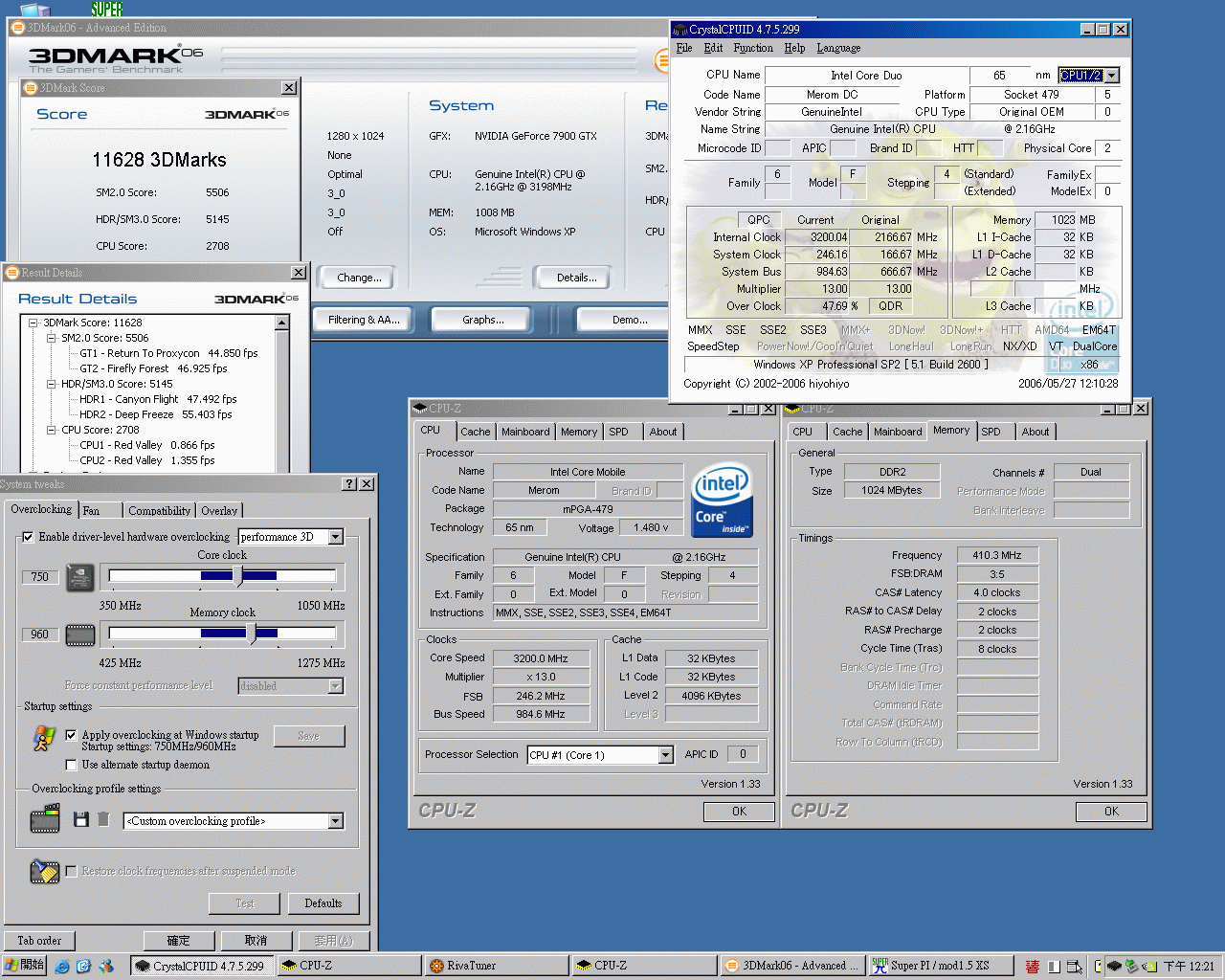
Task: Save overclocking profile with floppy disk icon
Action: 81,819
